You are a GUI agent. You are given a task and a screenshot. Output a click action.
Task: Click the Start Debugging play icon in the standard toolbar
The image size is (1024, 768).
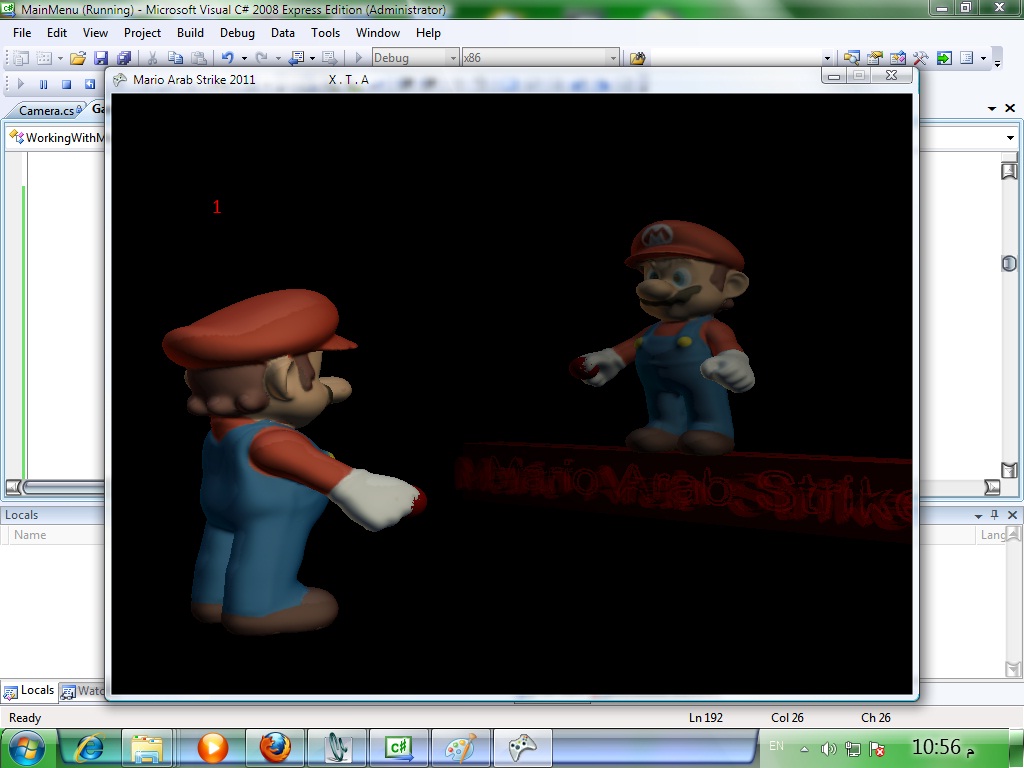[358, 58]
